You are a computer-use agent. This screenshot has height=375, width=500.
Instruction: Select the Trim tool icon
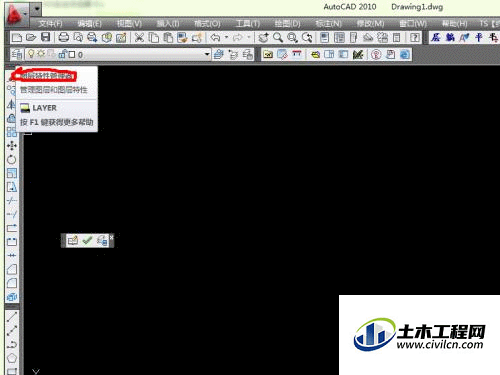tap(12, 201)
